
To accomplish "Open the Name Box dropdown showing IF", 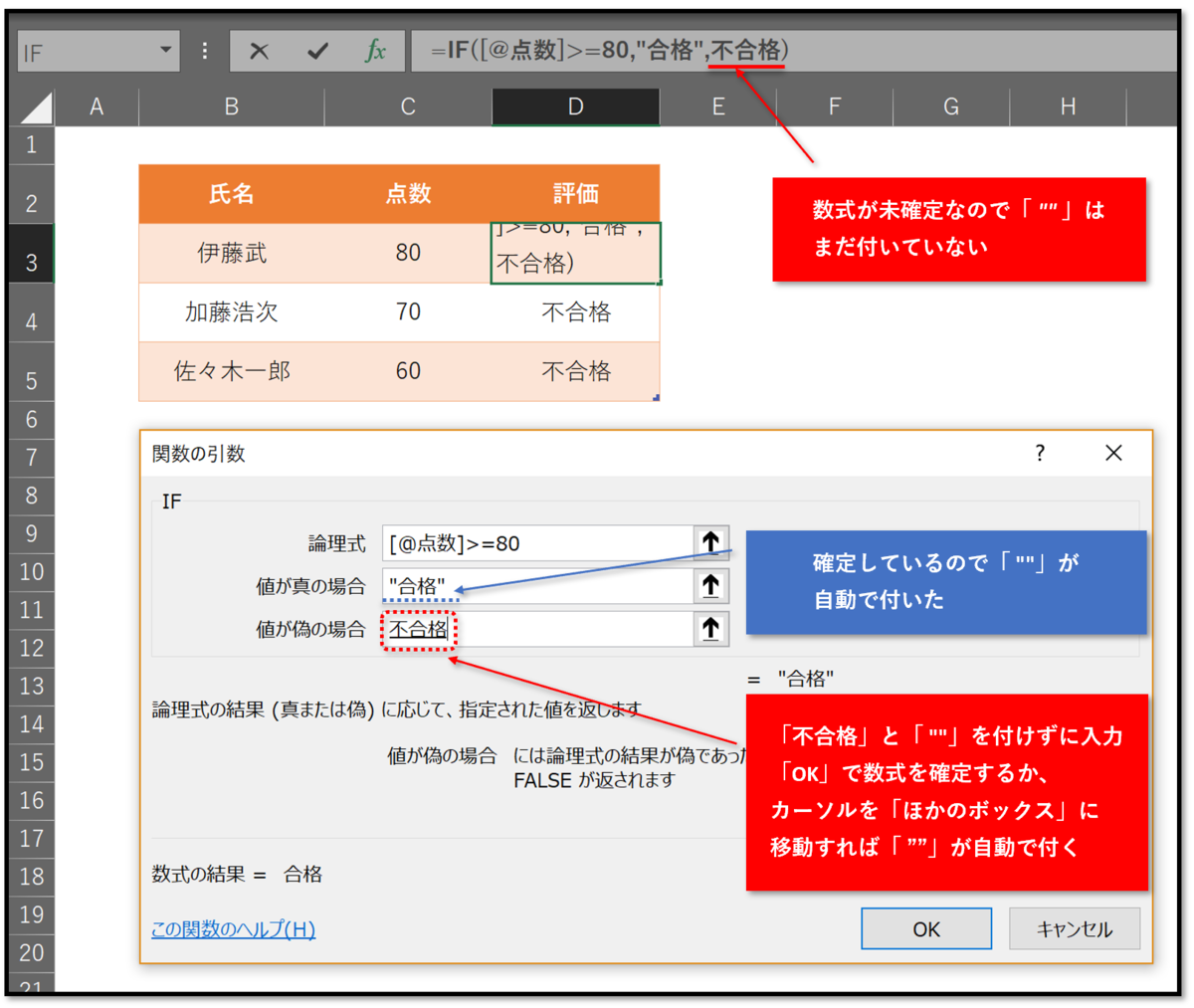I will (167, 49).
